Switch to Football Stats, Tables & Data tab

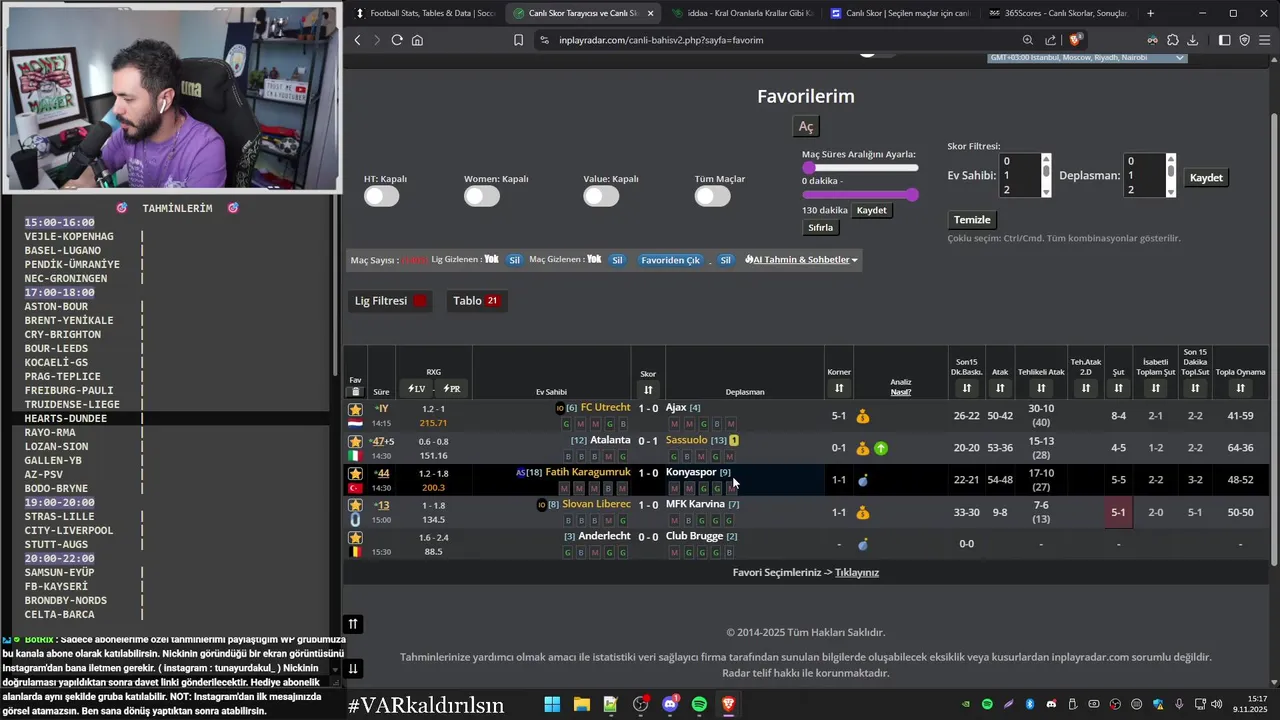click(425, 13)
